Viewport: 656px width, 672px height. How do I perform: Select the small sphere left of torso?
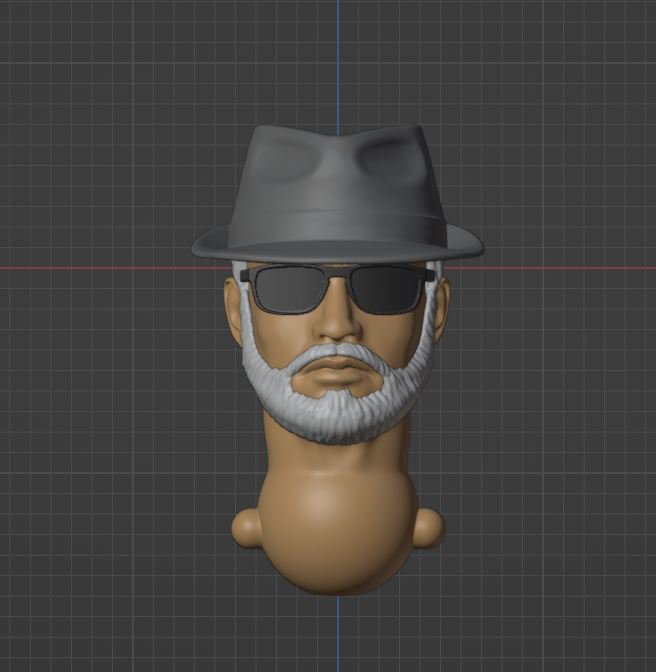click(x=246, y=529)
